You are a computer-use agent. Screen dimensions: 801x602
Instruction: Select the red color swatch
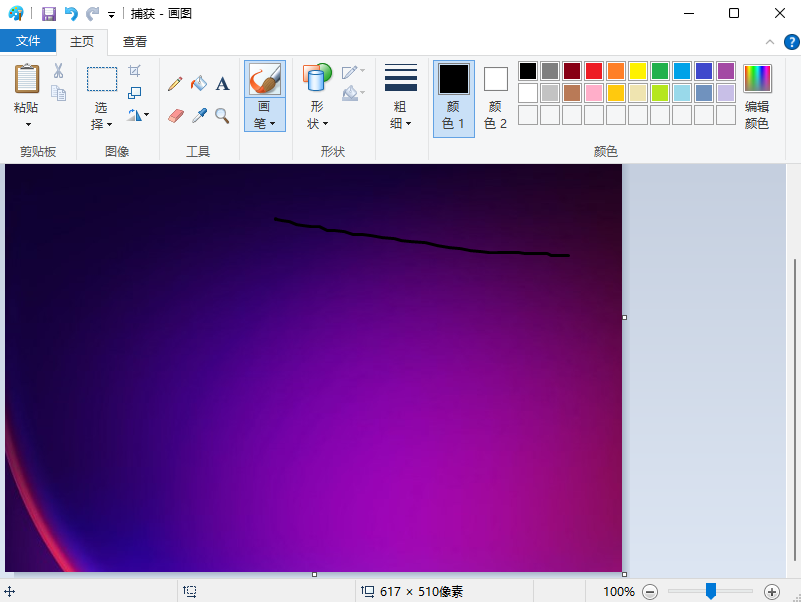point(593,69)
